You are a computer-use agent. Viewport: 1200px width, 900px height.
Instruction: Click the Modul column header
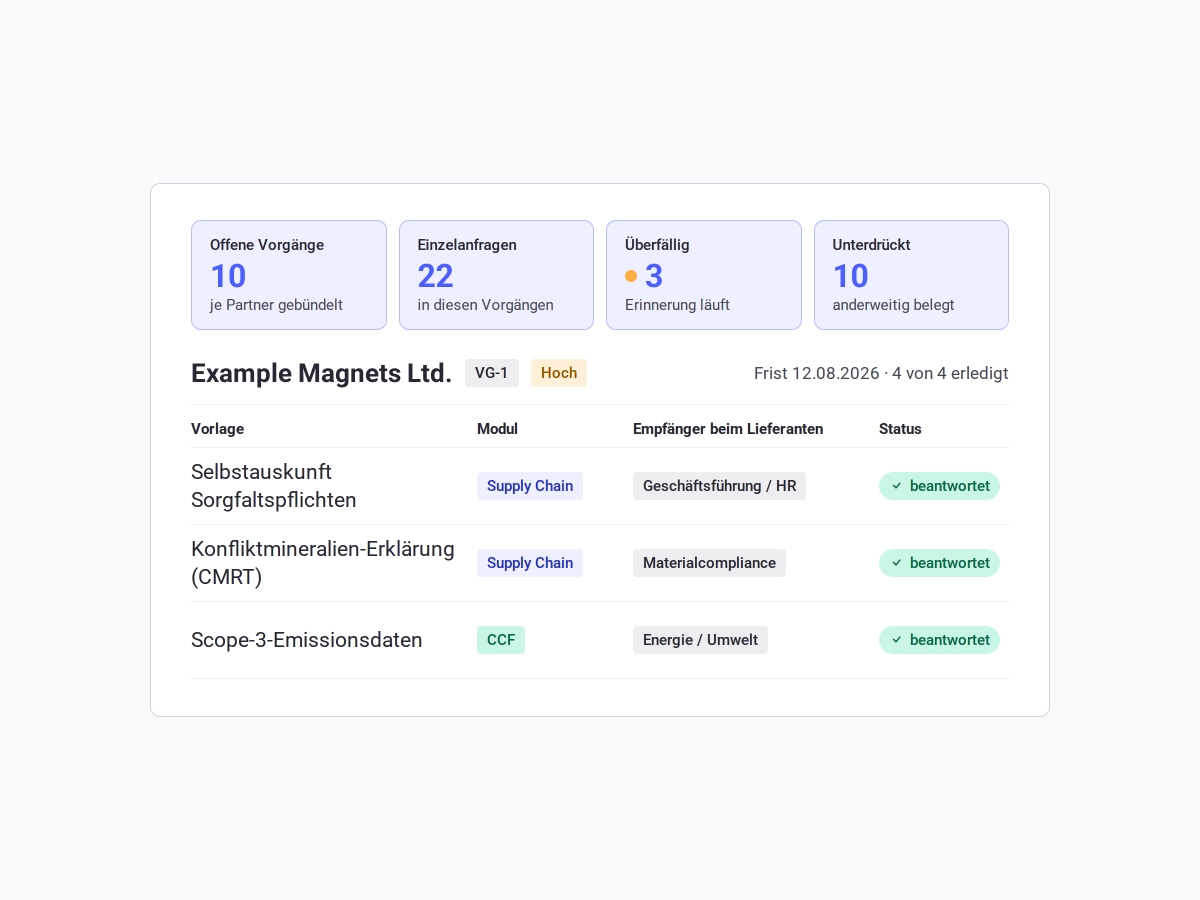tap(497, 429)
